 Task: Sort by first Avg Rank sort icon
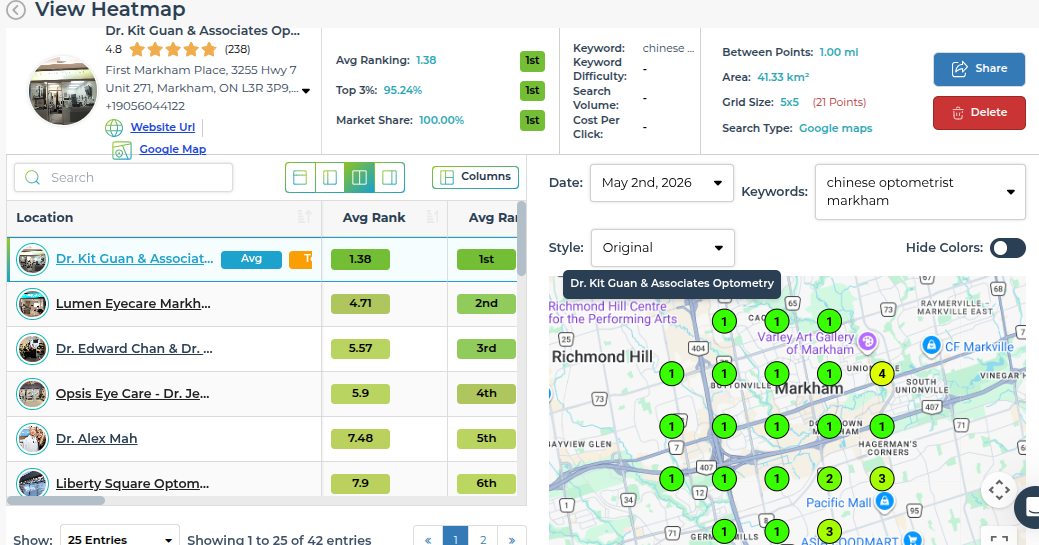(432, 217)
